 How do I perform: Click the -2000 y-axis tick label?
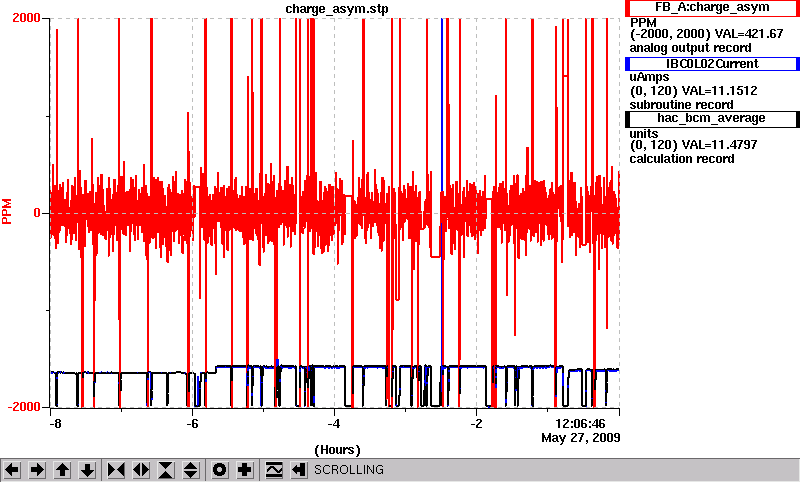(x=23, y=407)
